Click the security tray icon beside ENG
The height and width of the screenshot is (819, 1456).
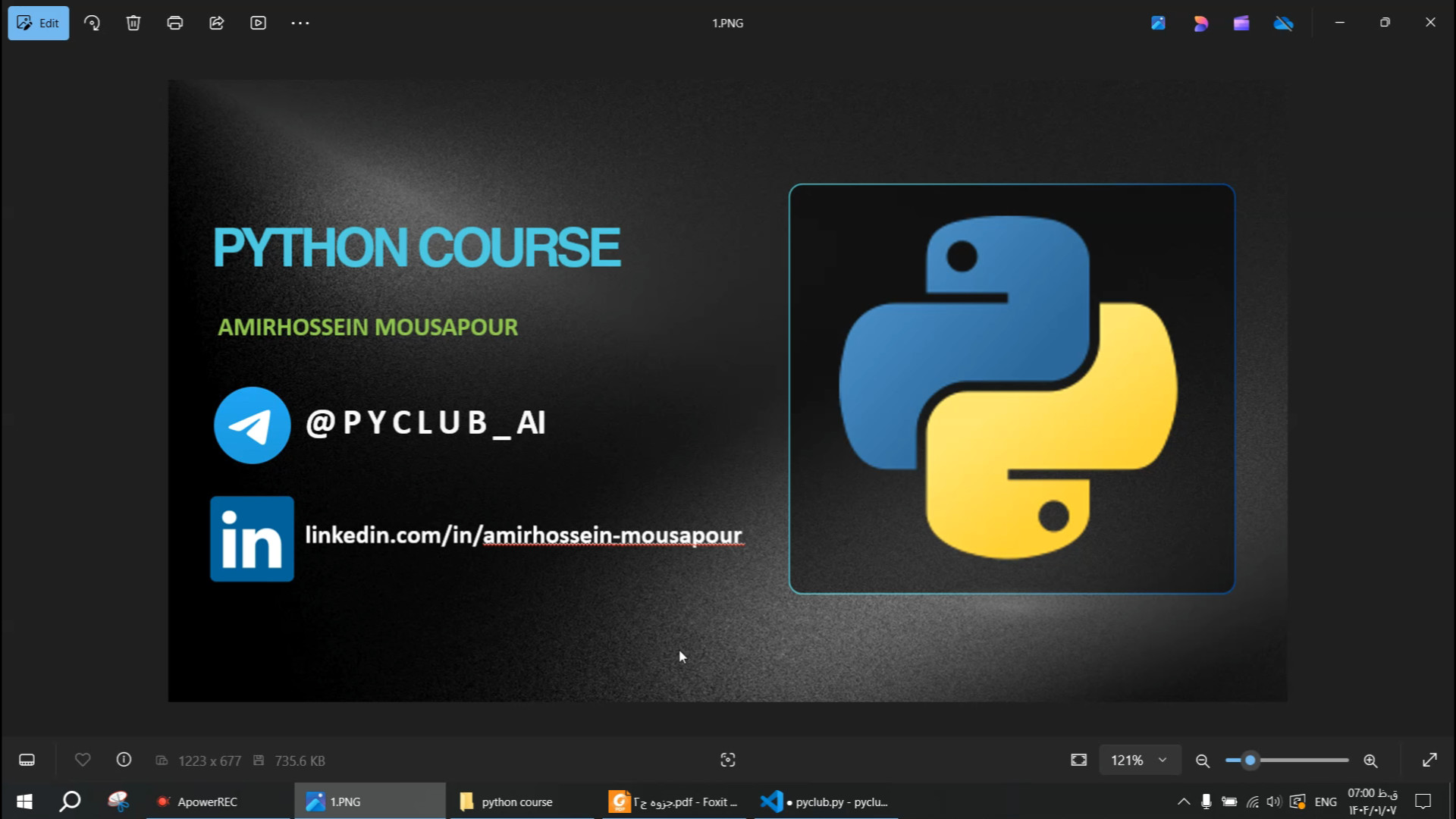1298,802
